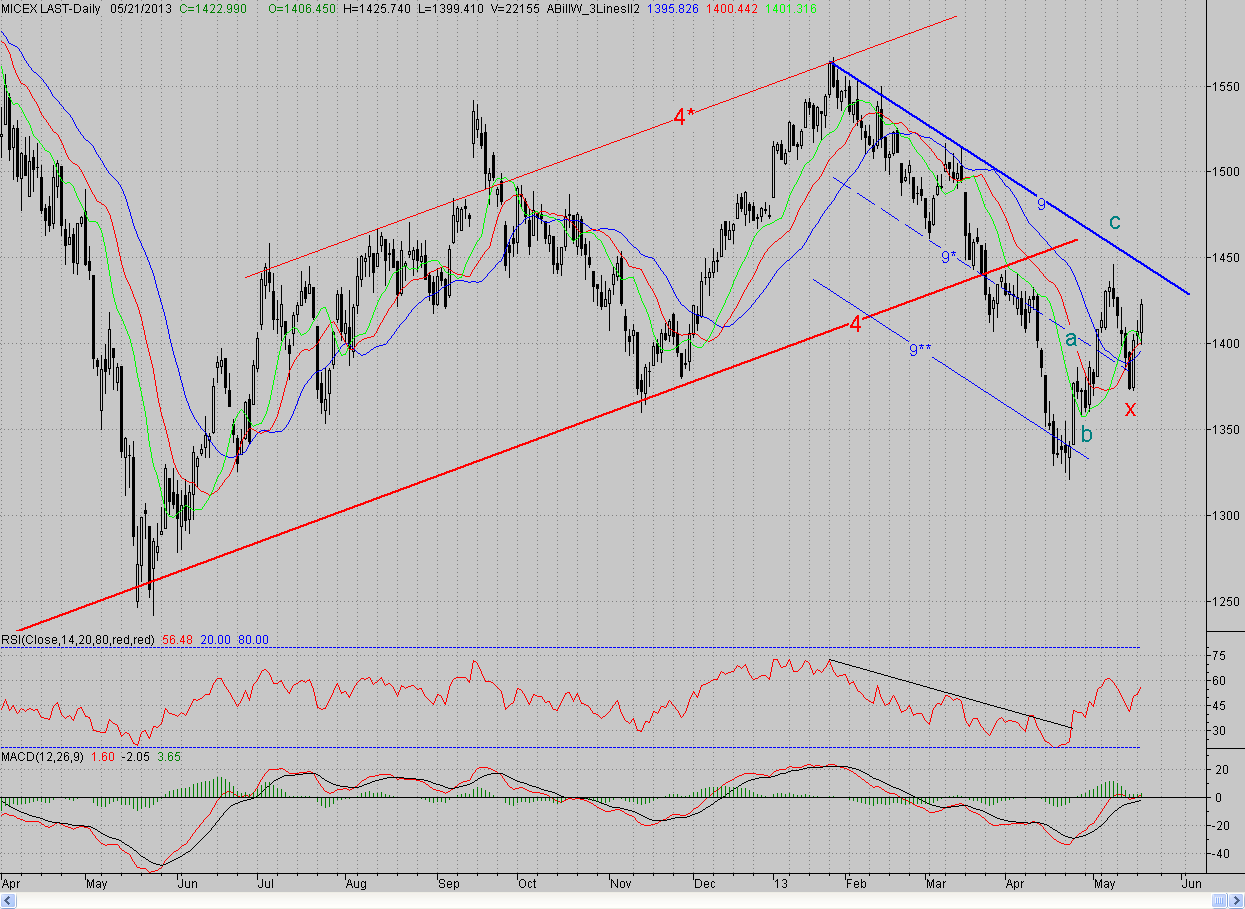Click the MICEX LAST-Daily chart title

[x=50, y=8]
